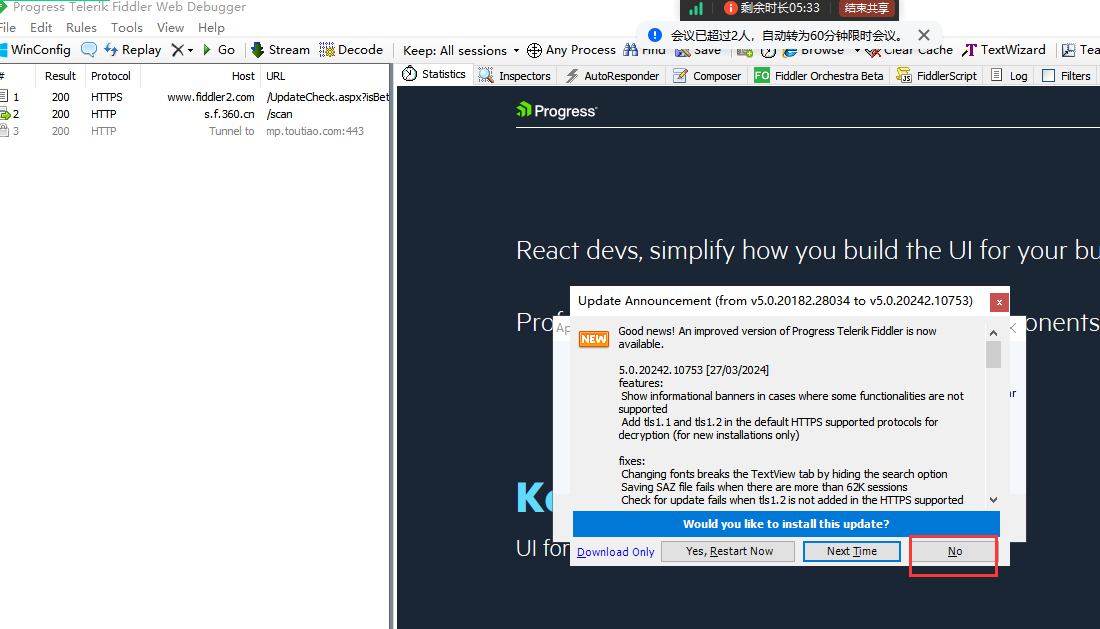Viewport: 1100px width, 629px height.
Task: Open the Tools menu
Action: [x=127, y=27]
